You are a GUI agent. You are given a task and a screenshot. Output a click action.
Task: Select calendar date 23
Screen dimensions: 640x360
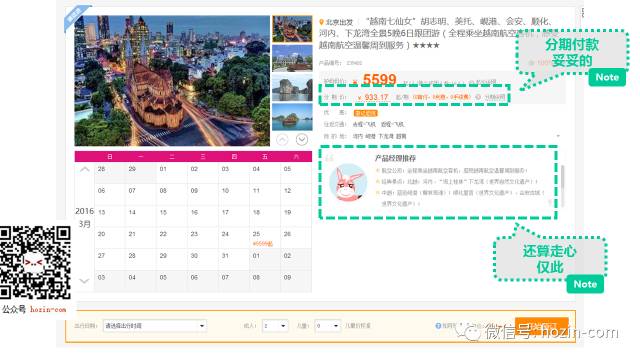click(x=203, y=238)
